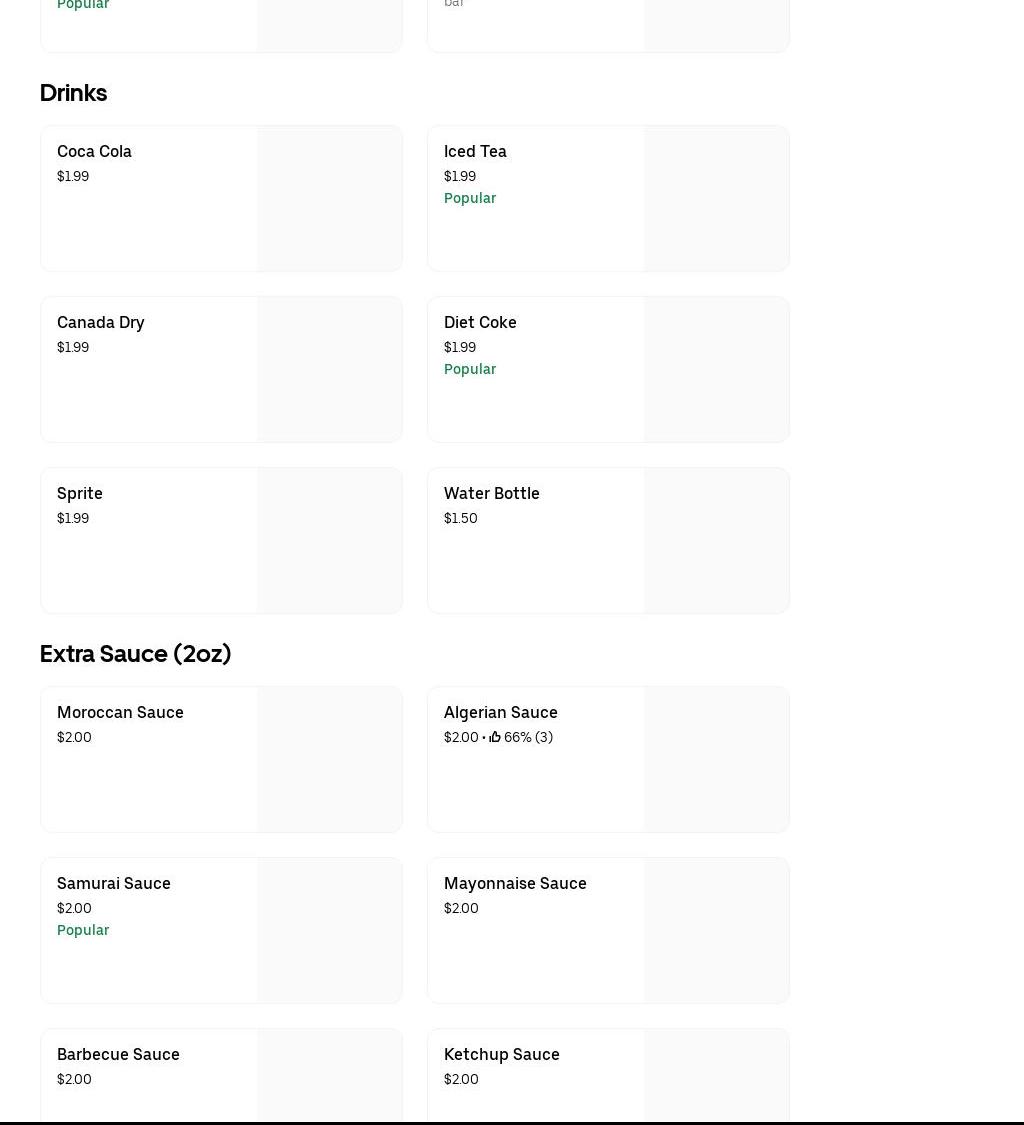Select the Mayonnaise Sauce title
1024x1125 pixels.
coord(515,884)
